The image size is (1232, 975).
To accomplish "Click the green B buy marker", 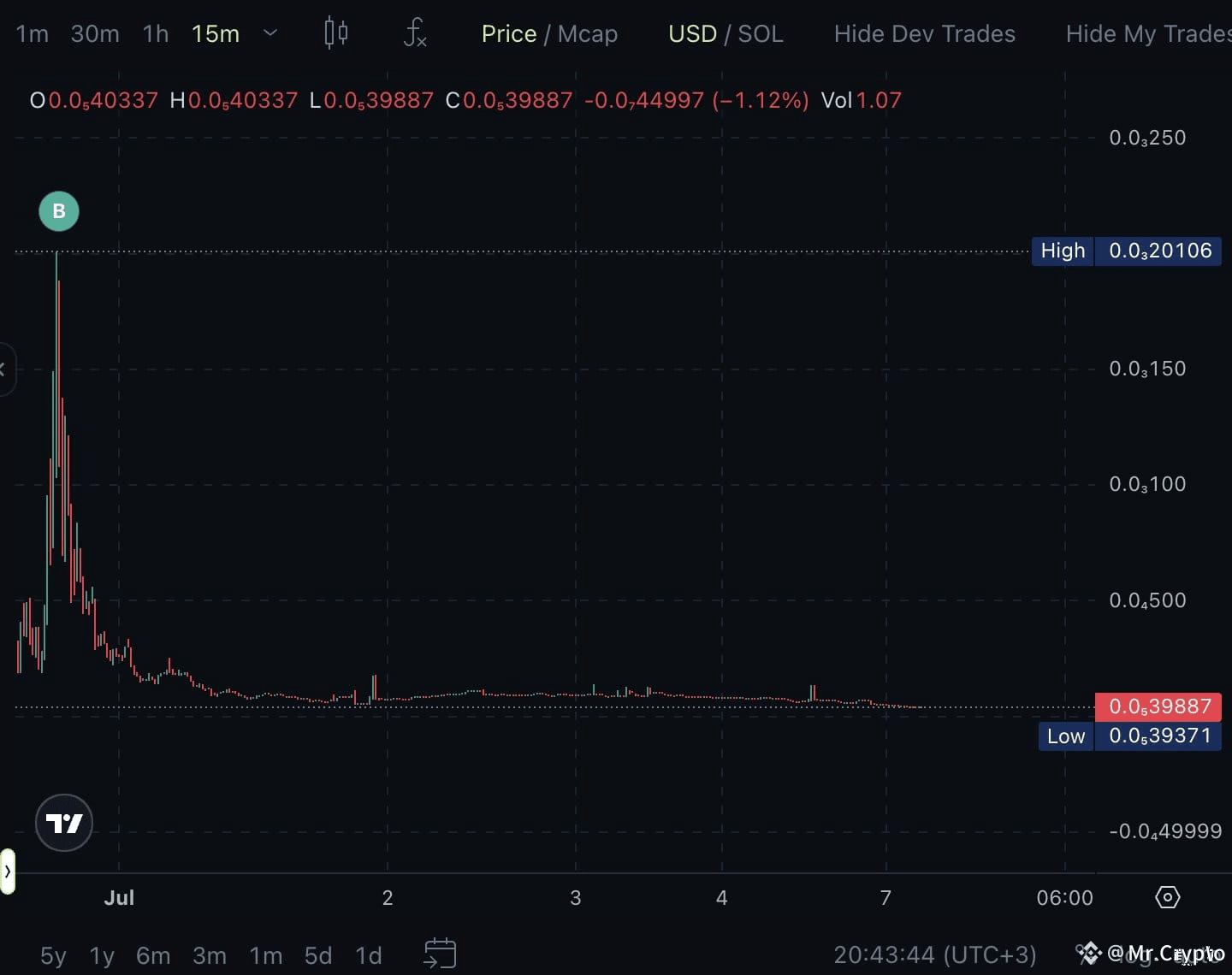I will pos(58,211).
